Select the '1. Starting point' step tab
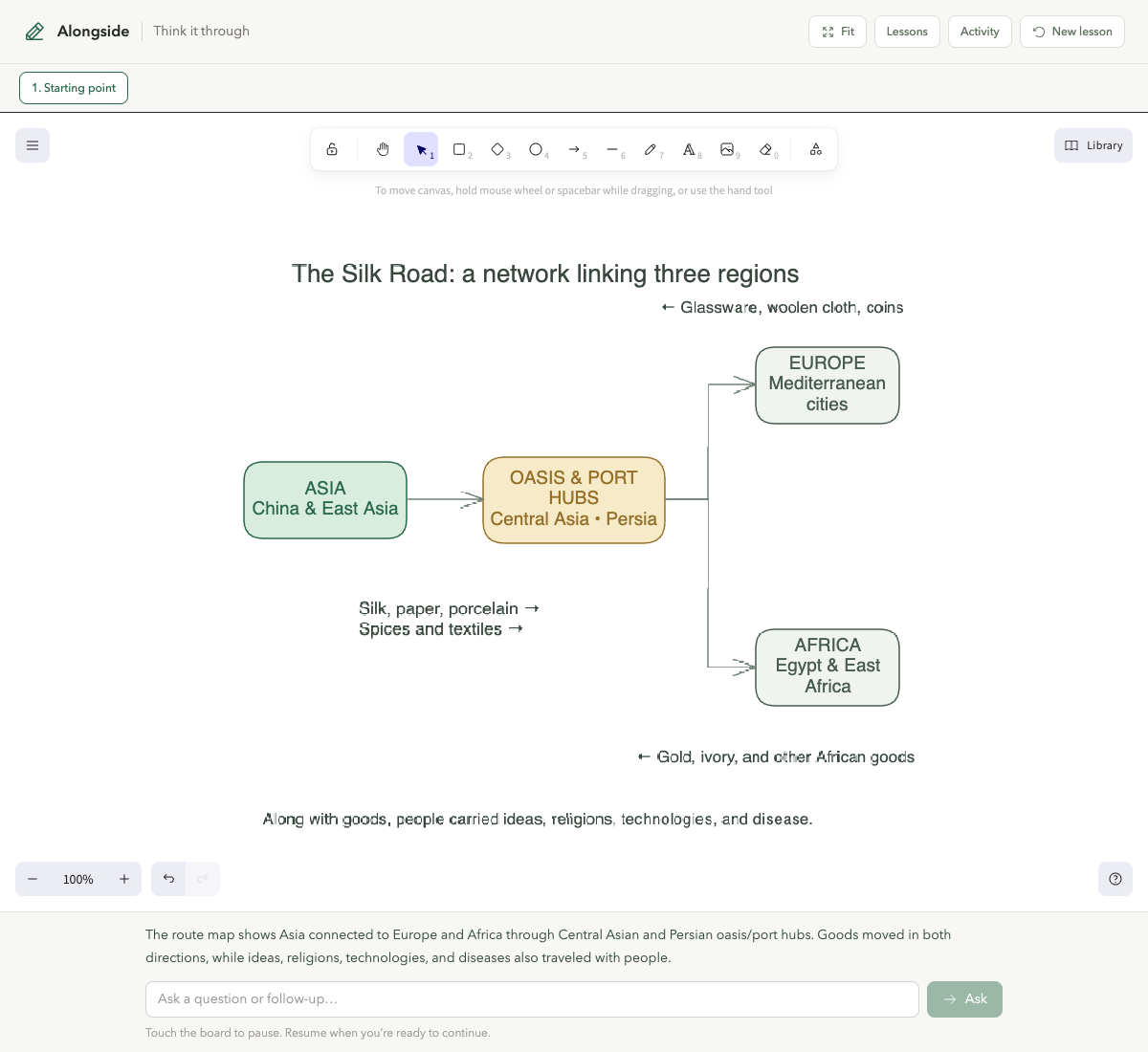The width and height of the screenshot is (1148, 1052). pyautogui.click(x=74, y=88)
